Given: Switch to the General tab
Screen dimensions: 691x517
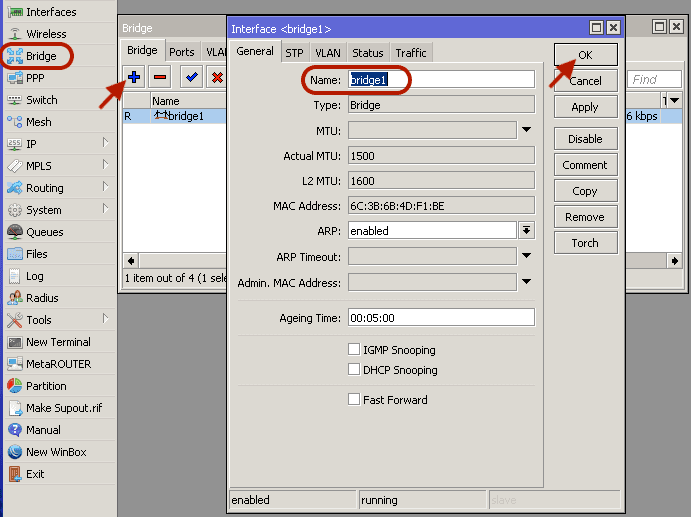Looking at the screenshot, I should [x=255, y=52].
